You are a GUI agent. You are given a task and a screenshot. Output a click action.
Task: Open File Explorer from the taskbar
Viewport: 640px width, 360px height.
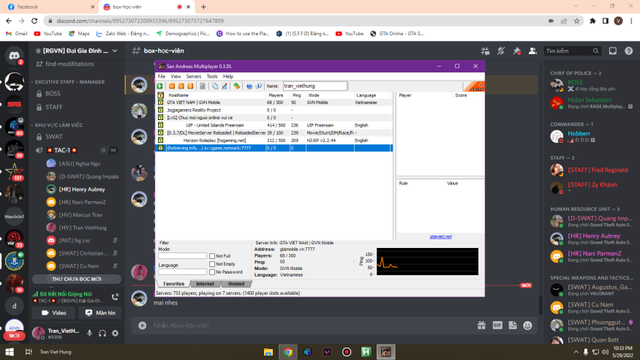pyautogui.click(x=268, y=352)
